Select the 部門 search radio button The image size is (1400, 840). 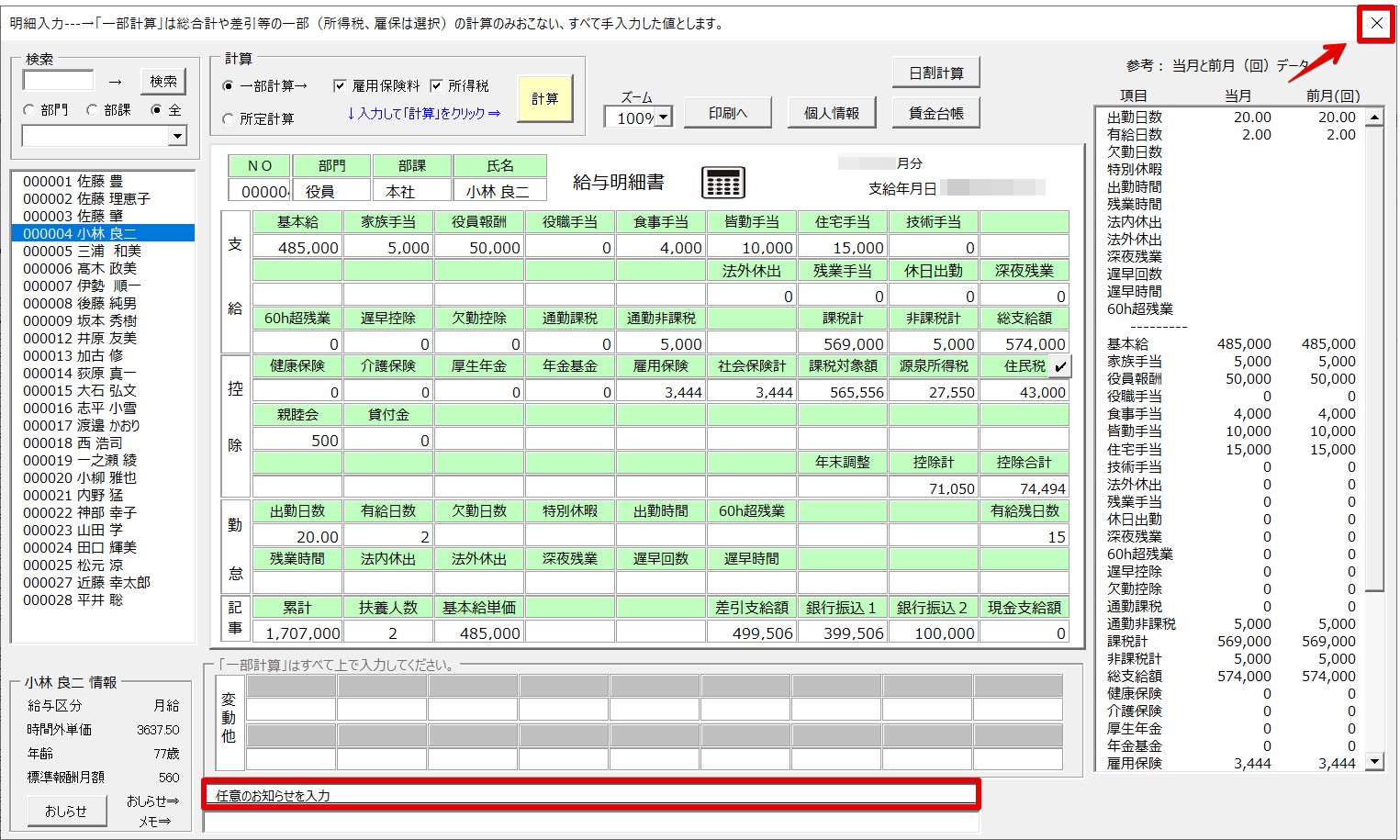pyautogui.click(x=29, y=110)
